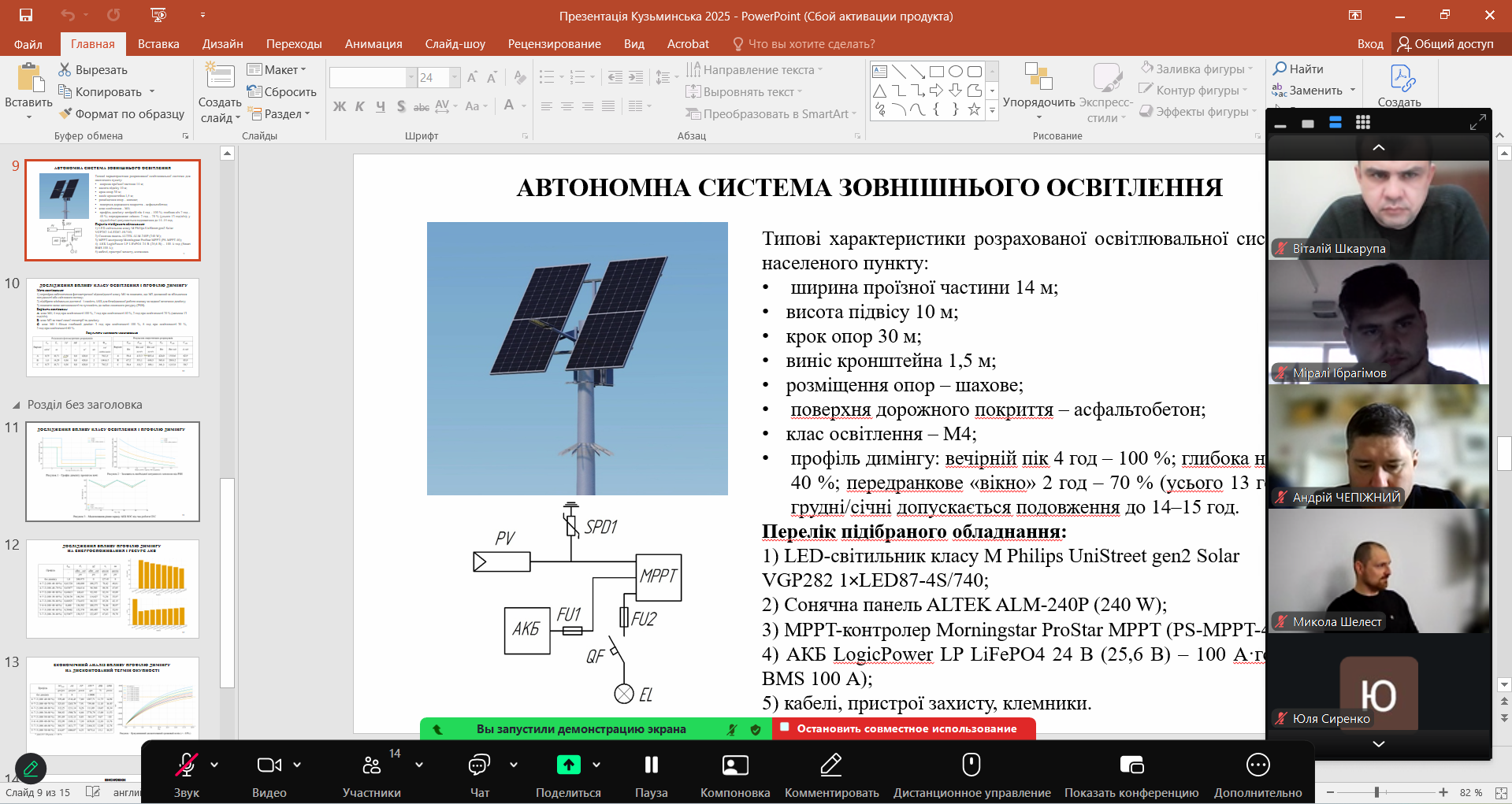Select slide 12 thumbnail

click(113, 588)
